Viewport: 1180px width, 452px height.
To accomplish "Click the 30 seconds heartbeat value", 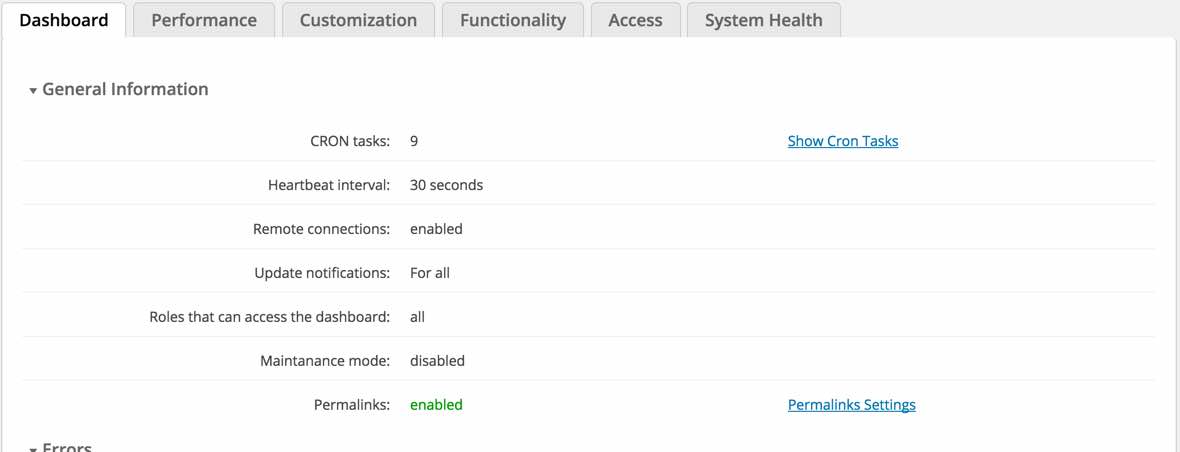I will (x=446, y=185).
